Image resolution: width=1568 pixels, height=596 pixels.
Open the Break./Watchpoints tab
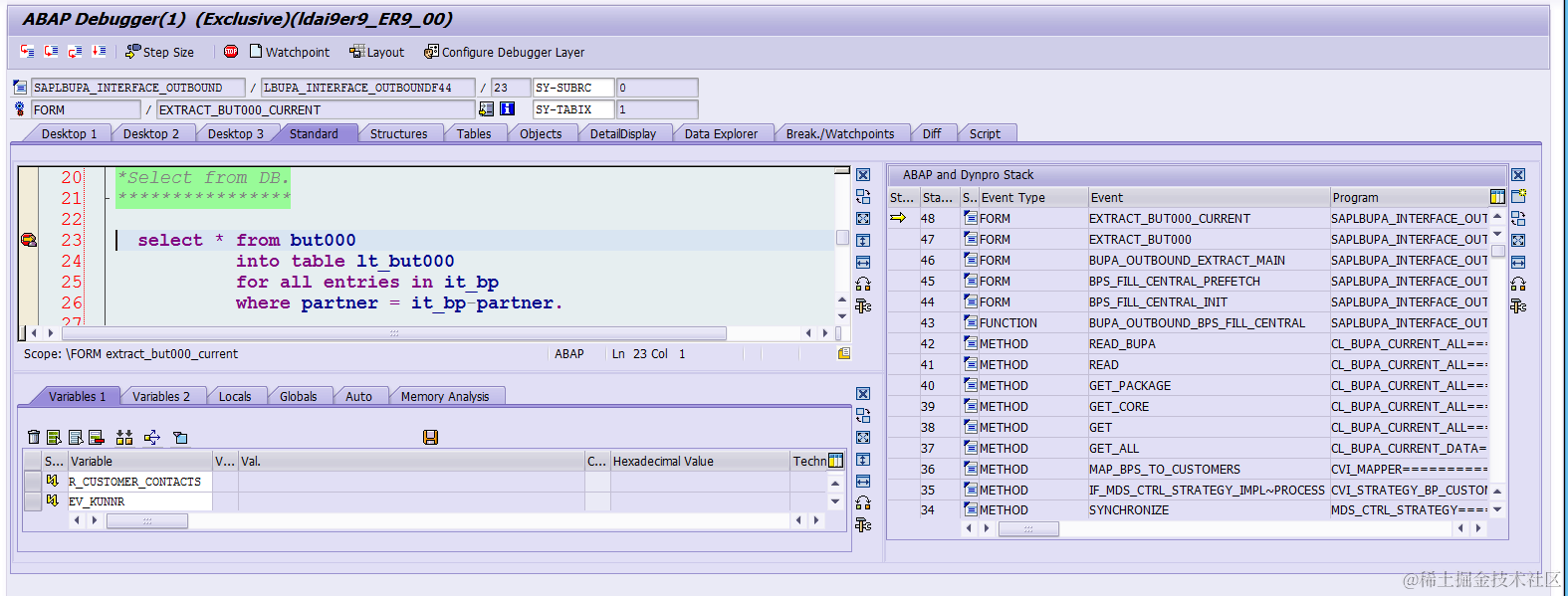[x=840, y=133]
